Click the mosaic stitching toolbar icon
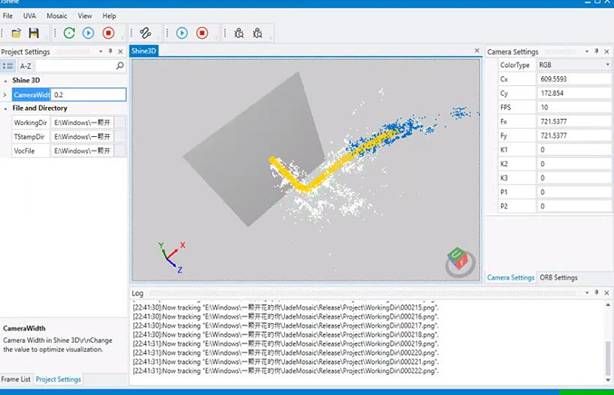Viewport: 614px width, 395px height. click(x=145, y=33)
